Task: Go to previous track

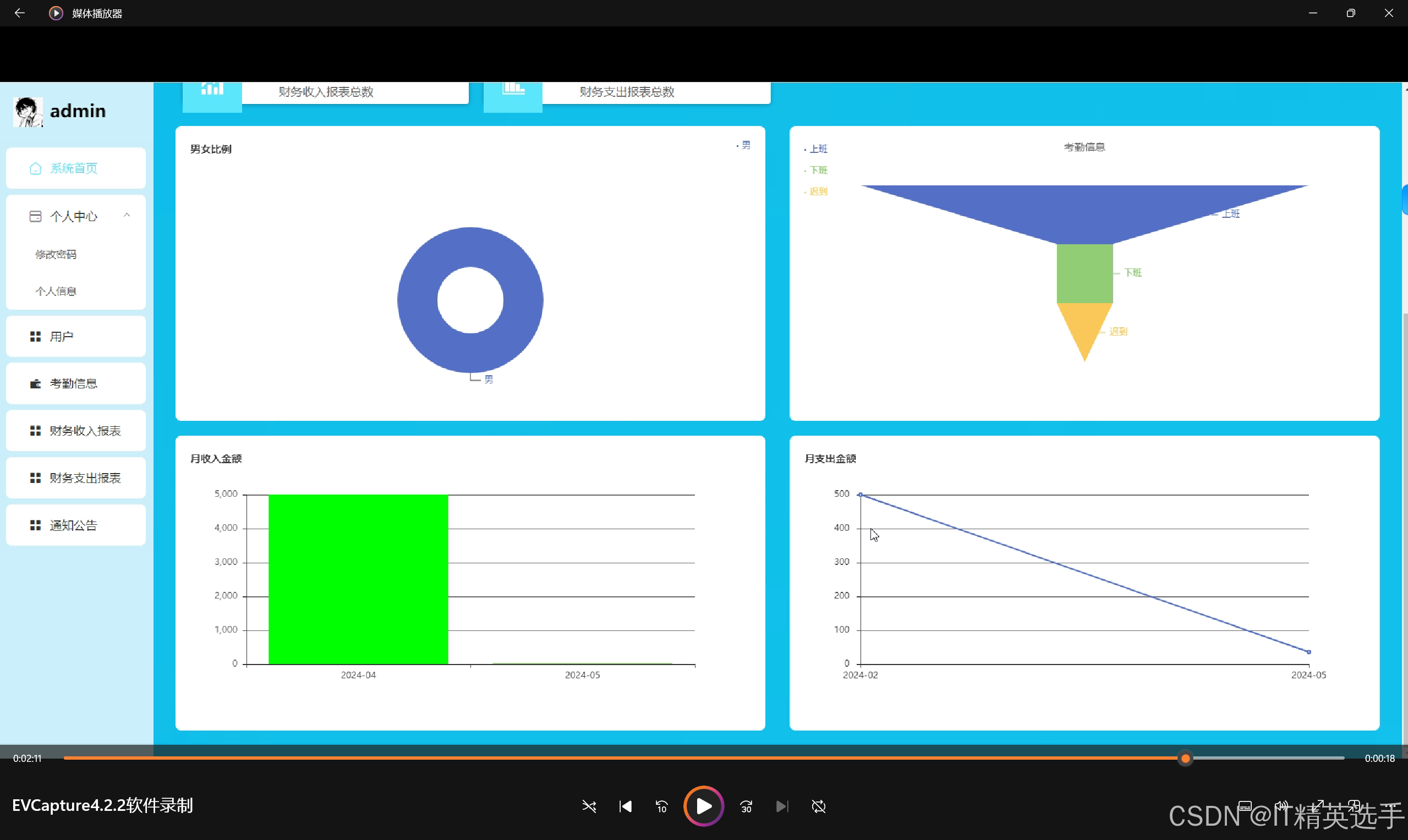Action: (625, 806)
